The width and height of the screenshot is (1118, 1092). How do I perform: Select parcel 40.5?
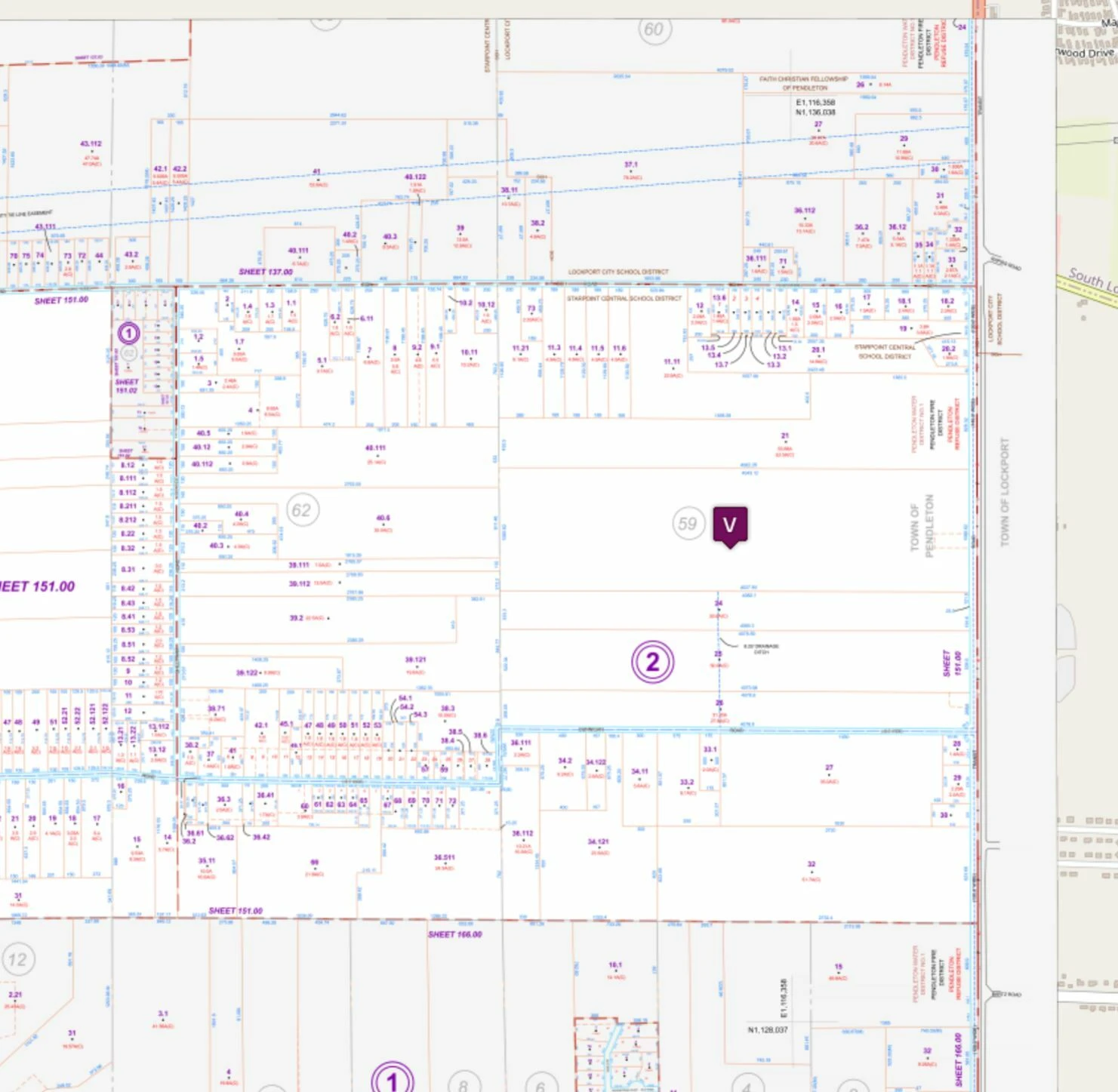point(203,433)
